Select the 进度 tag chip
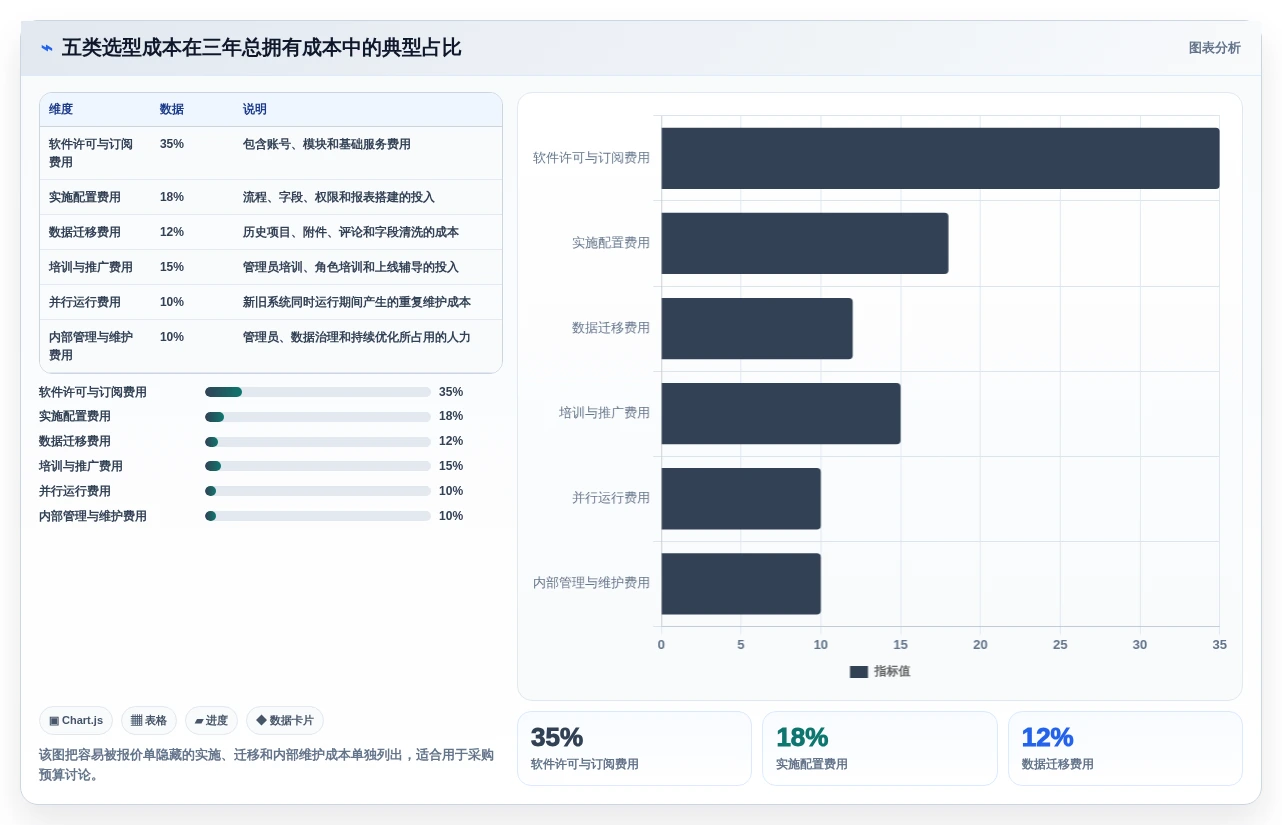This screenshot has width=1282, height=825. click(x=211, y=720)
